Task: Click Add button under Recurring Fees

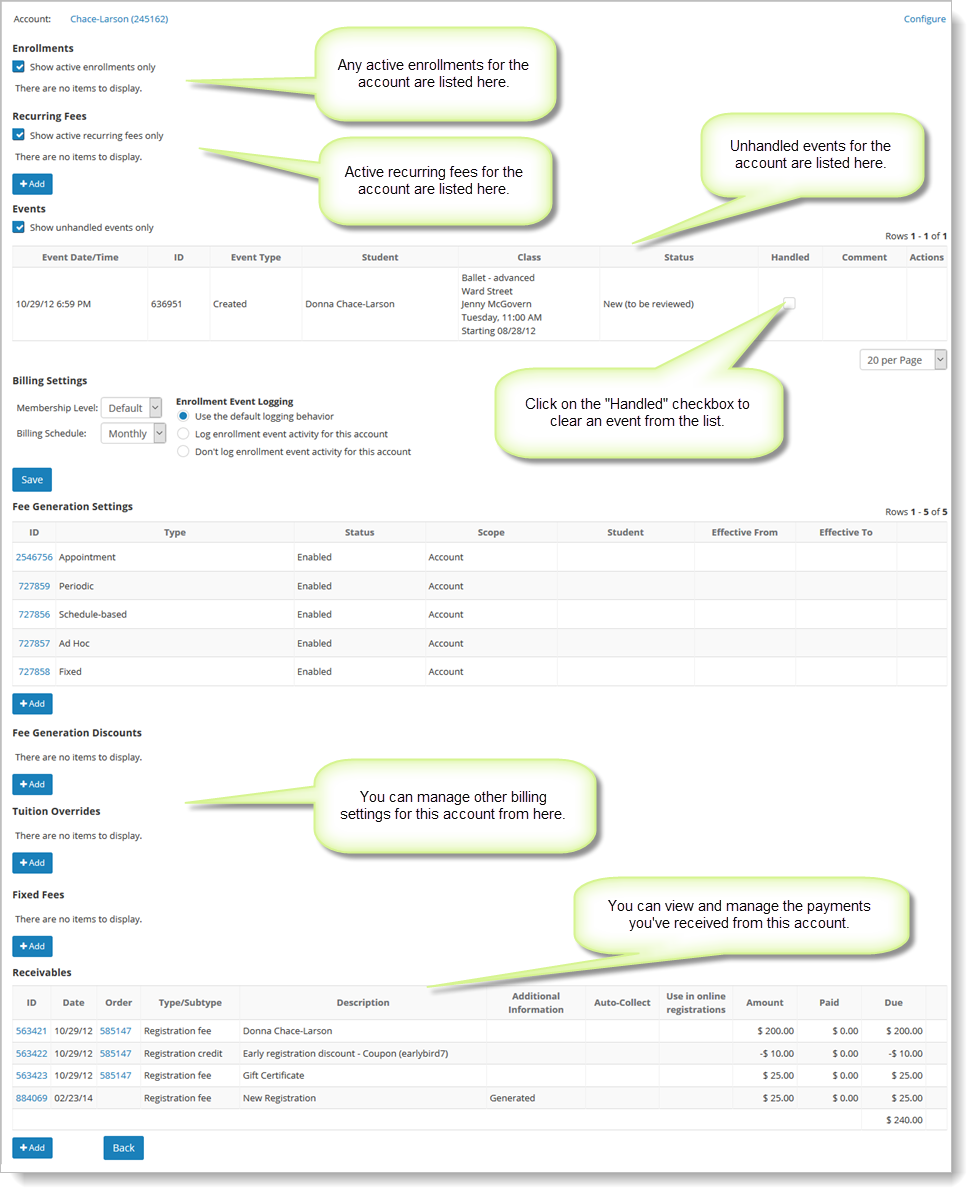Action: (32, 184)
